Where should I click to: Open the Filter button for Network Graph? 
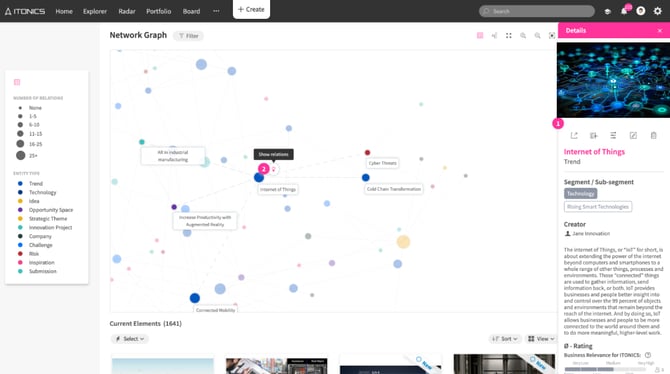tap(188, 36)
